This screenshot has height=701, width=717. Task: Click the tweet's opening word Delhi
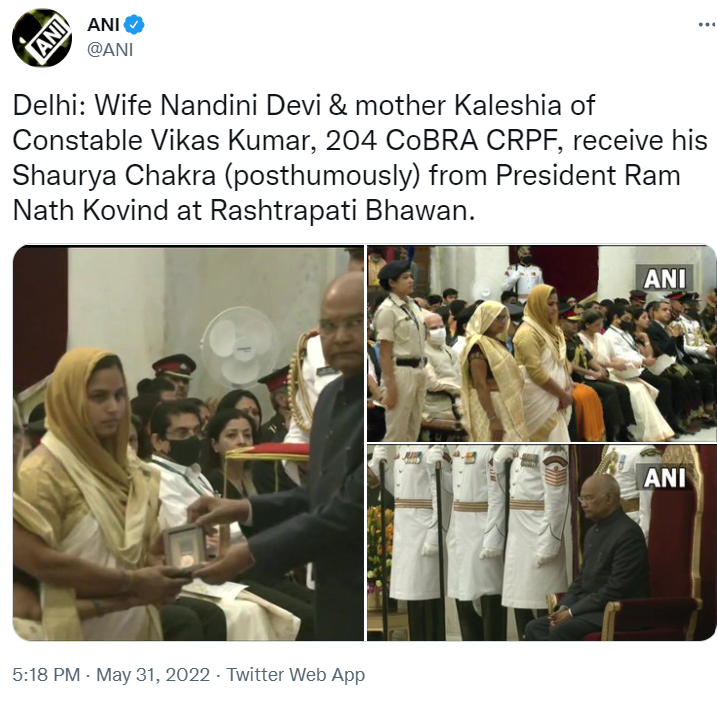pos(49,105)
